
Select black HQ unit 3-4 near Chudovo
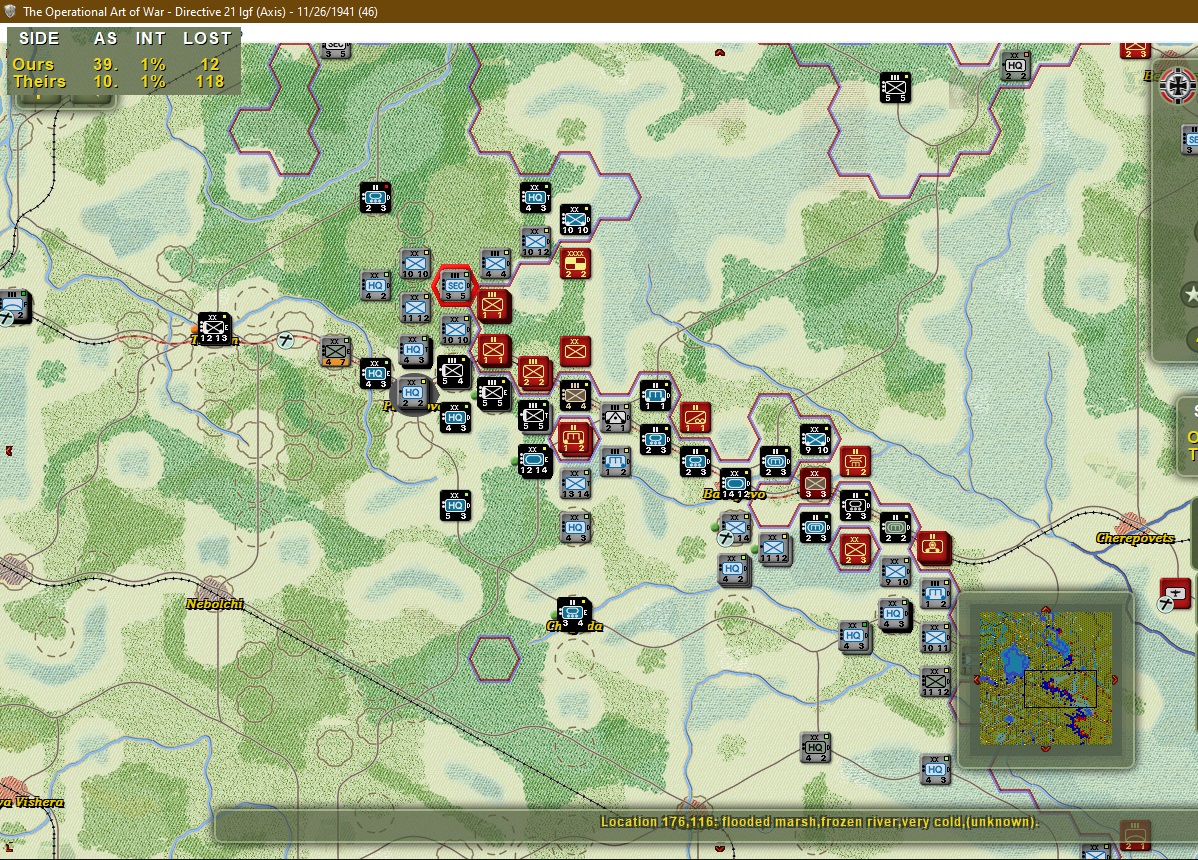click(x=573, y=613)
